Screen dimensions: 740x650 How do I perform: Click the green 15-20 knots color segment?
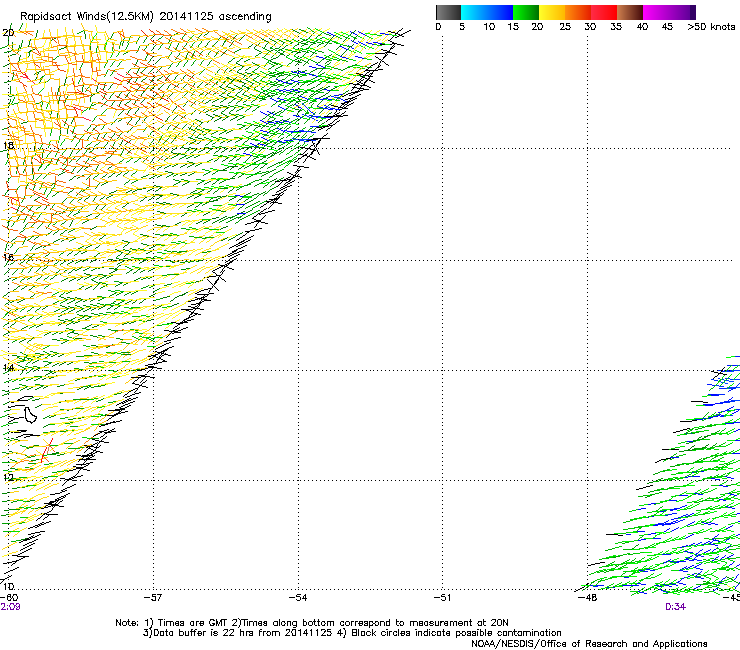point(526,12)
